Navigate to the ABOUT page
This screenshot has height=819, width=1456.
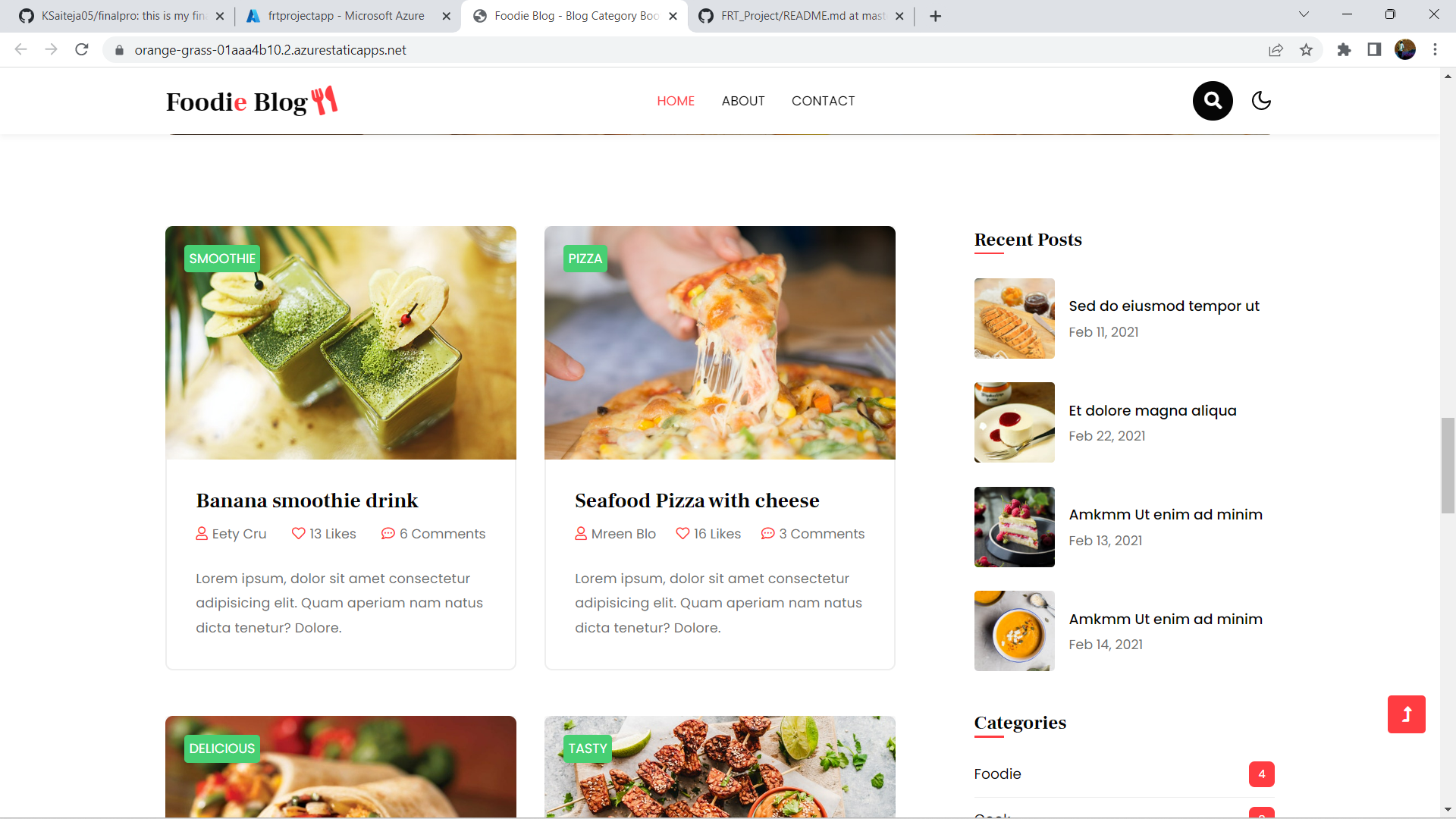(x=742, y=101)
